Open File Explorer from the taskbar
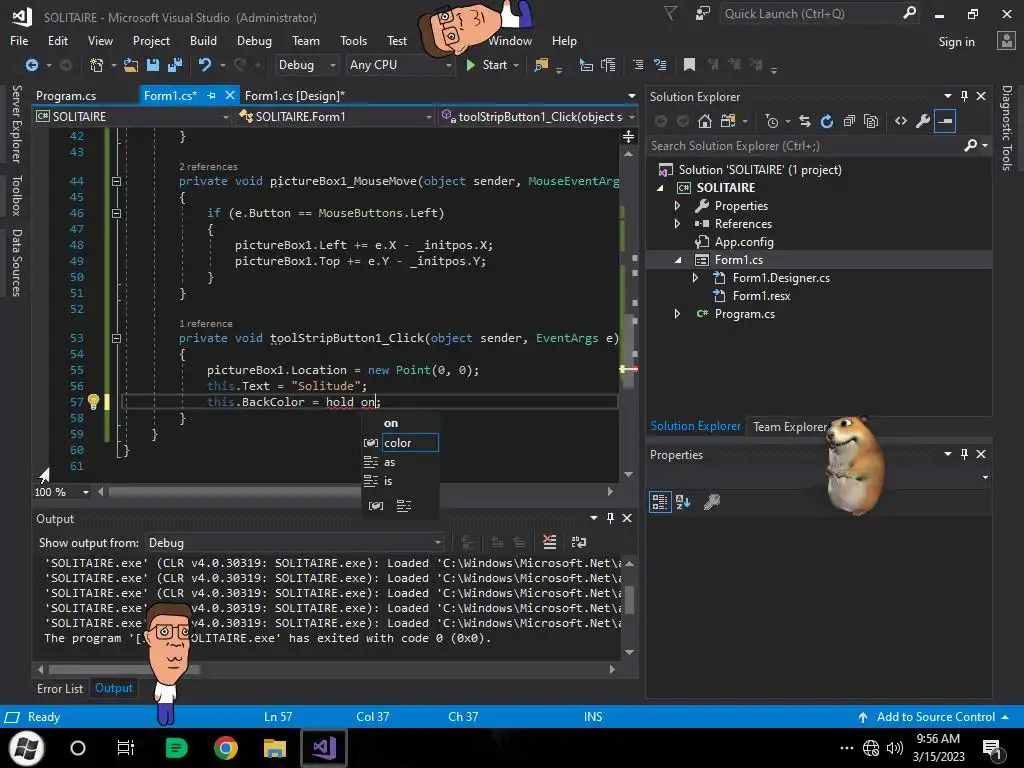 tap(275, 748)
